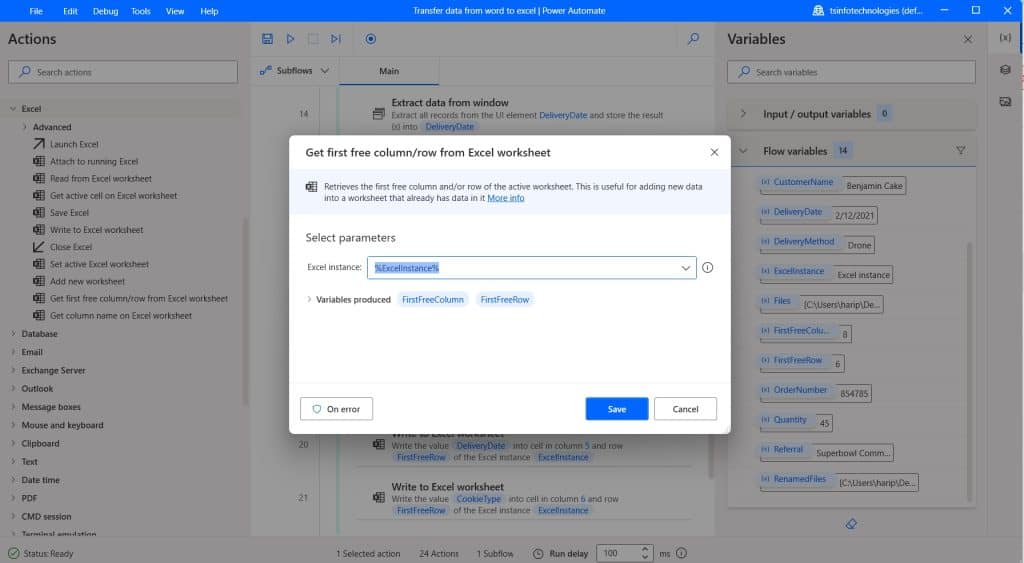The width and height of the screenshot is (1024, 563).
Task: Click the filter variables funnel icon
Action: (x=961, y=150)
